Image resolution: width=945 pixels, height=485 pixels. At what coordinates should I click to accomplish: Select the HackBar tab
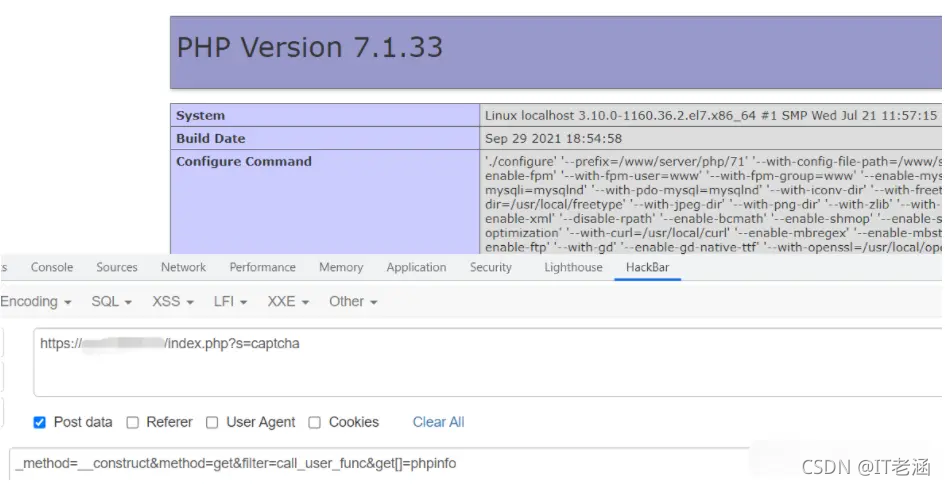pyautogui.click(x=647, y=268)
